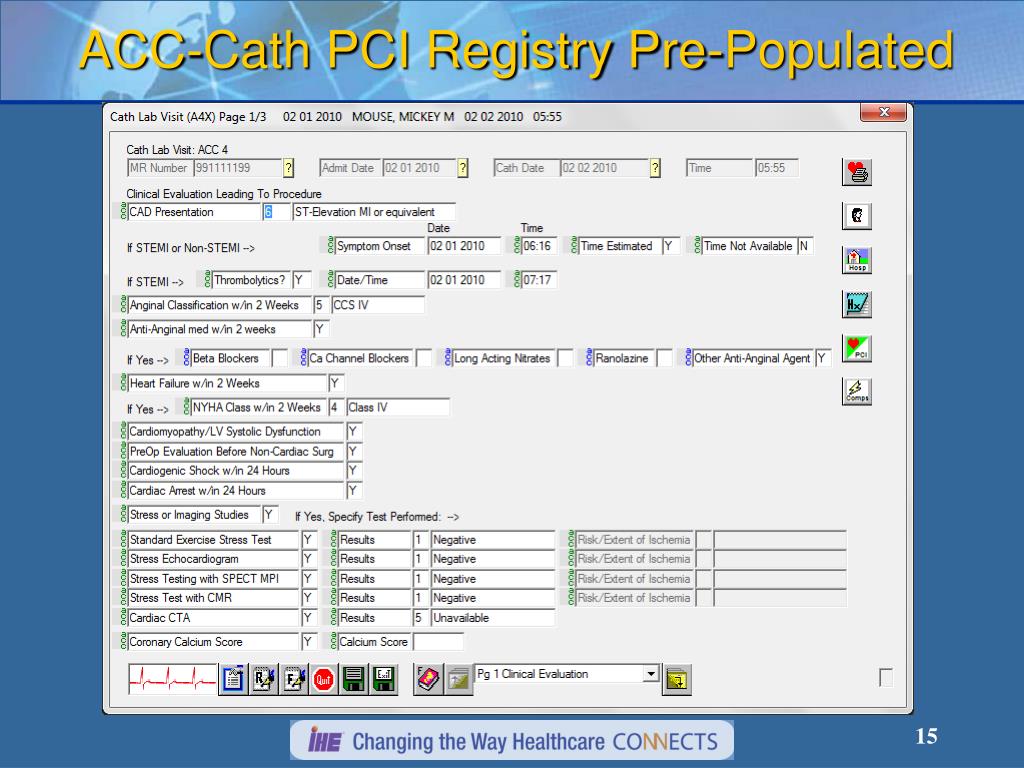The height and width of the screenshot is (768, 1024).
Task: Click the Time Not Available N box
Action: click(805, 246)
